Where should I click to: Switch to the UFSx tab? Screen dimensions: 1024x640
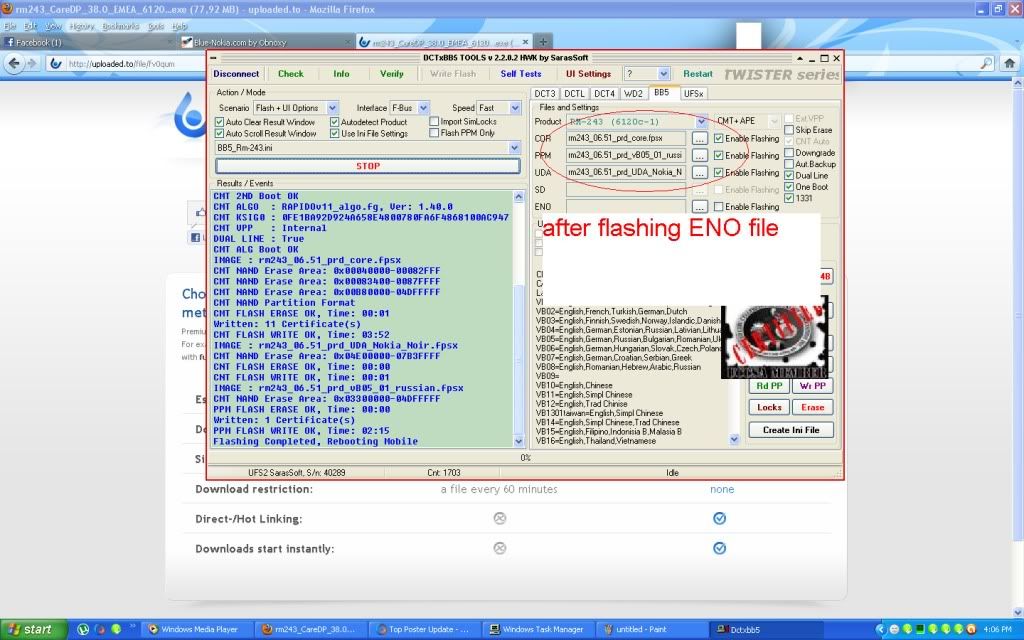694,93
